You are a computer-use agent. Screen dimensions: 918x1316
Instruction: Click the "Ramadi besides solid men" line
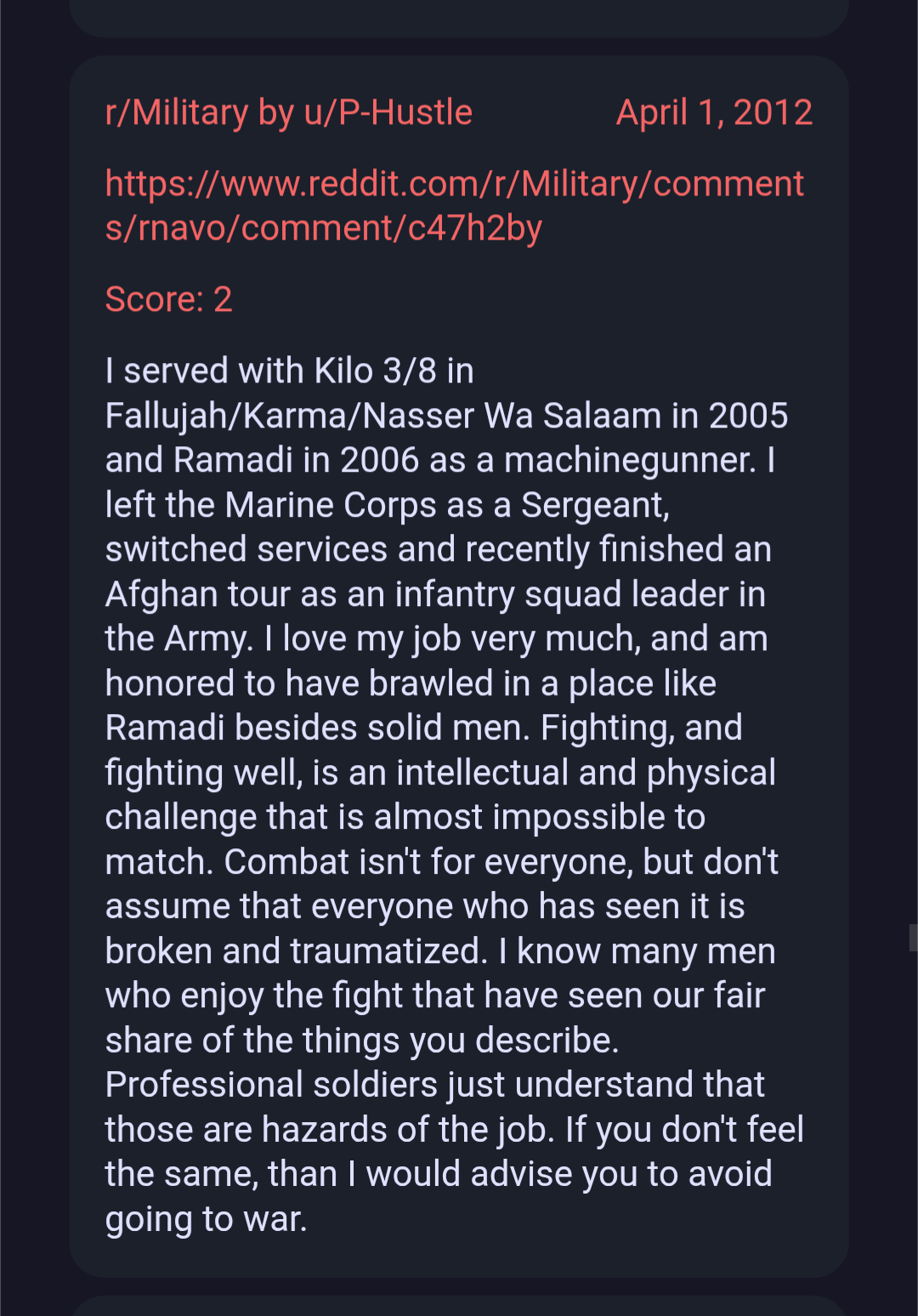click(x=316, y=728)
